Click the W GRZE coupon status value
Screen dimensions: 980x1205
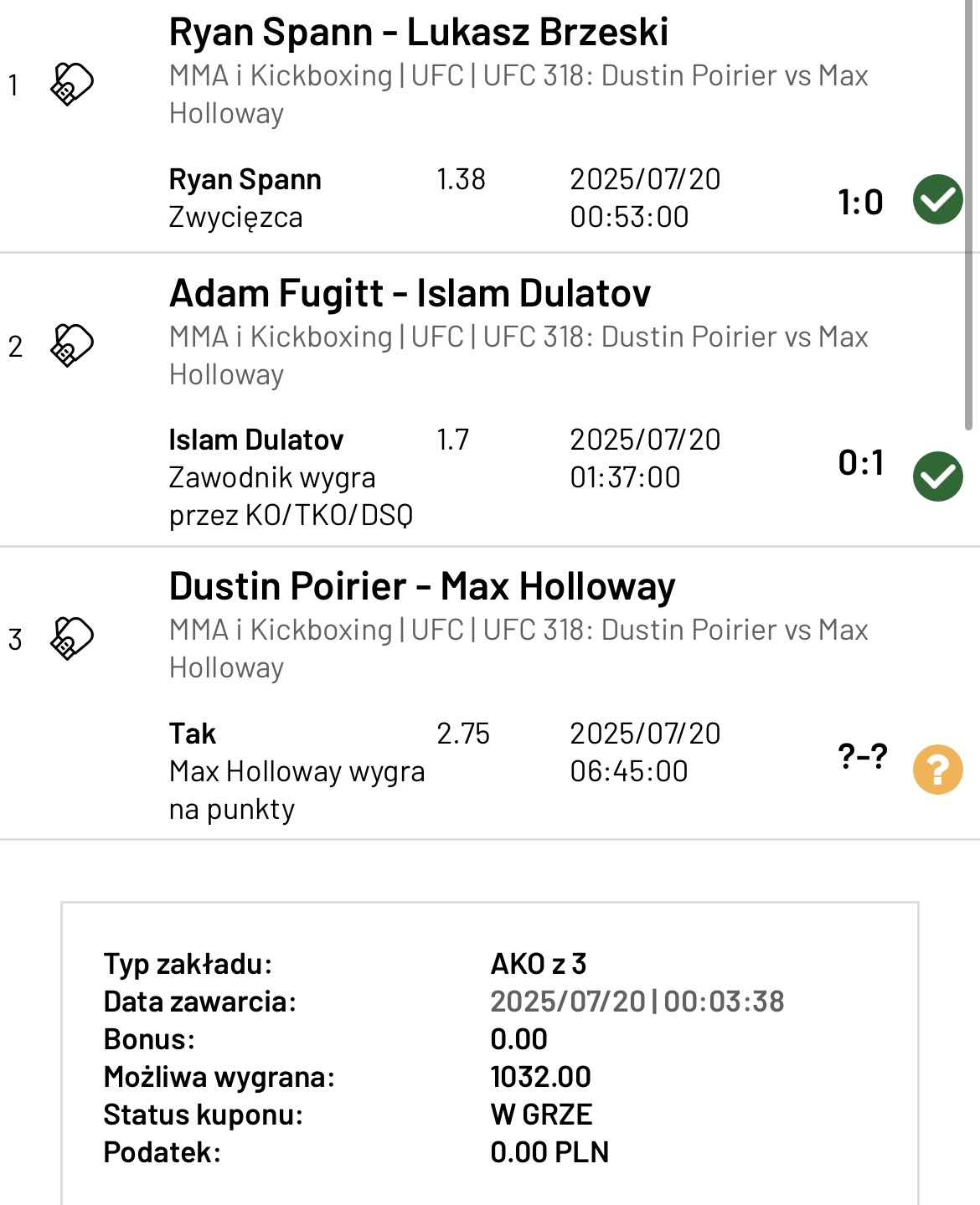tap(541, 1115)
